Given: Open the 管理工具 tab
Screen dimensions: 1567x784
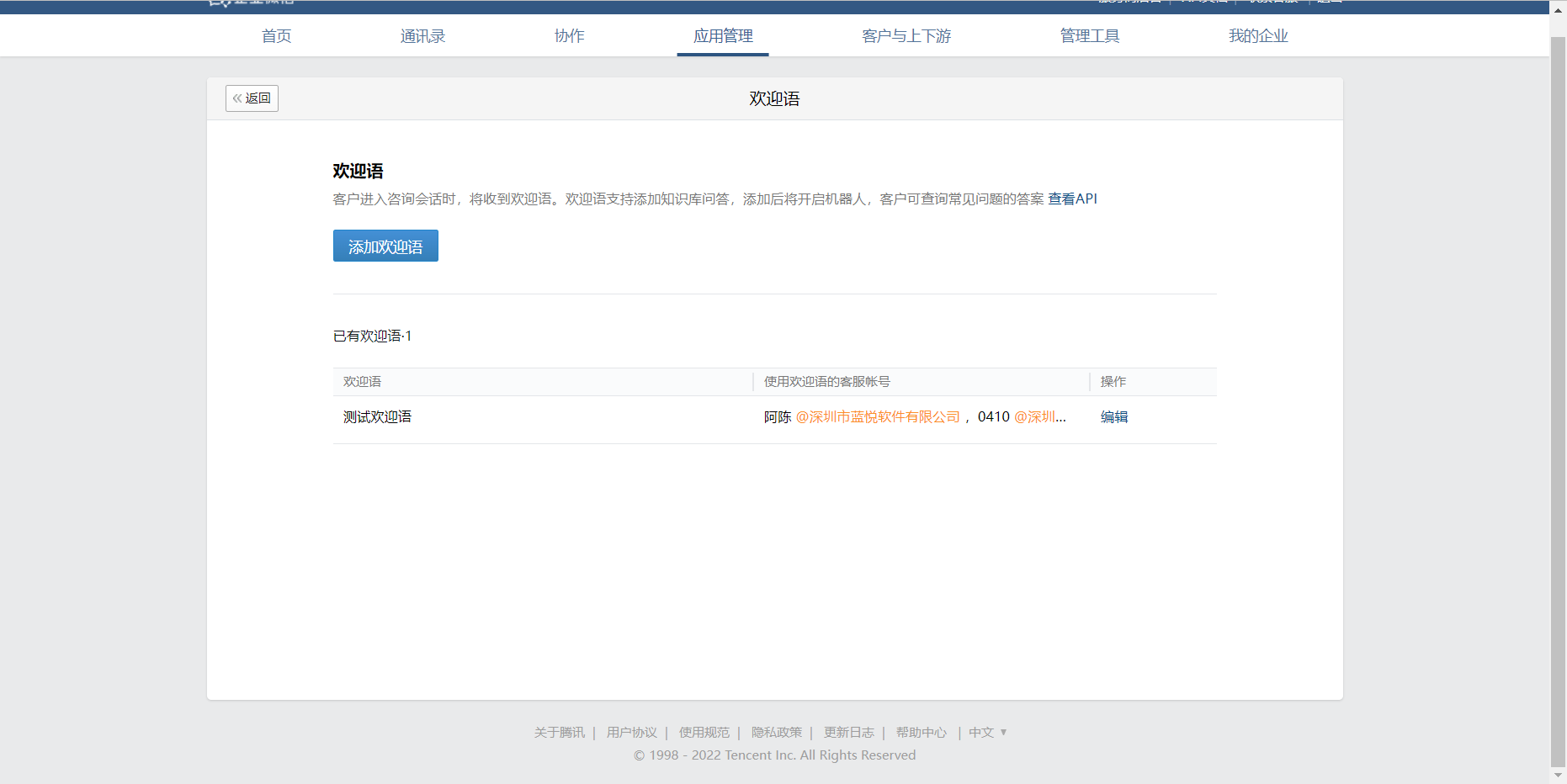Looking at the screenshot, I should (x=1090, y=36).
